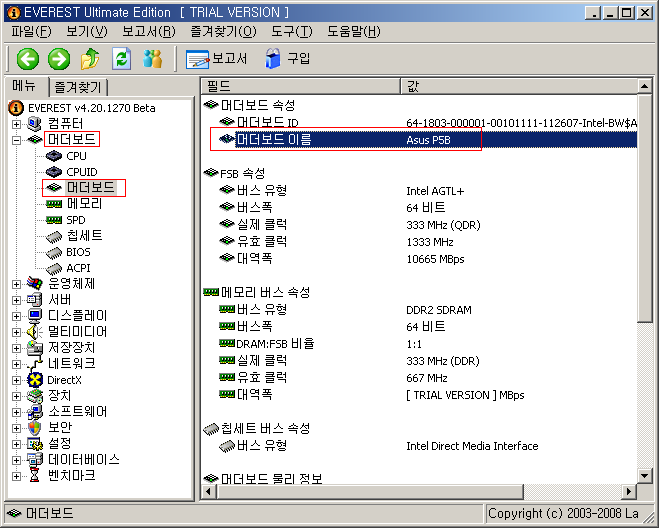Click the vertical scrollbar down arrow
659x528 pixels.
[644, 476]
